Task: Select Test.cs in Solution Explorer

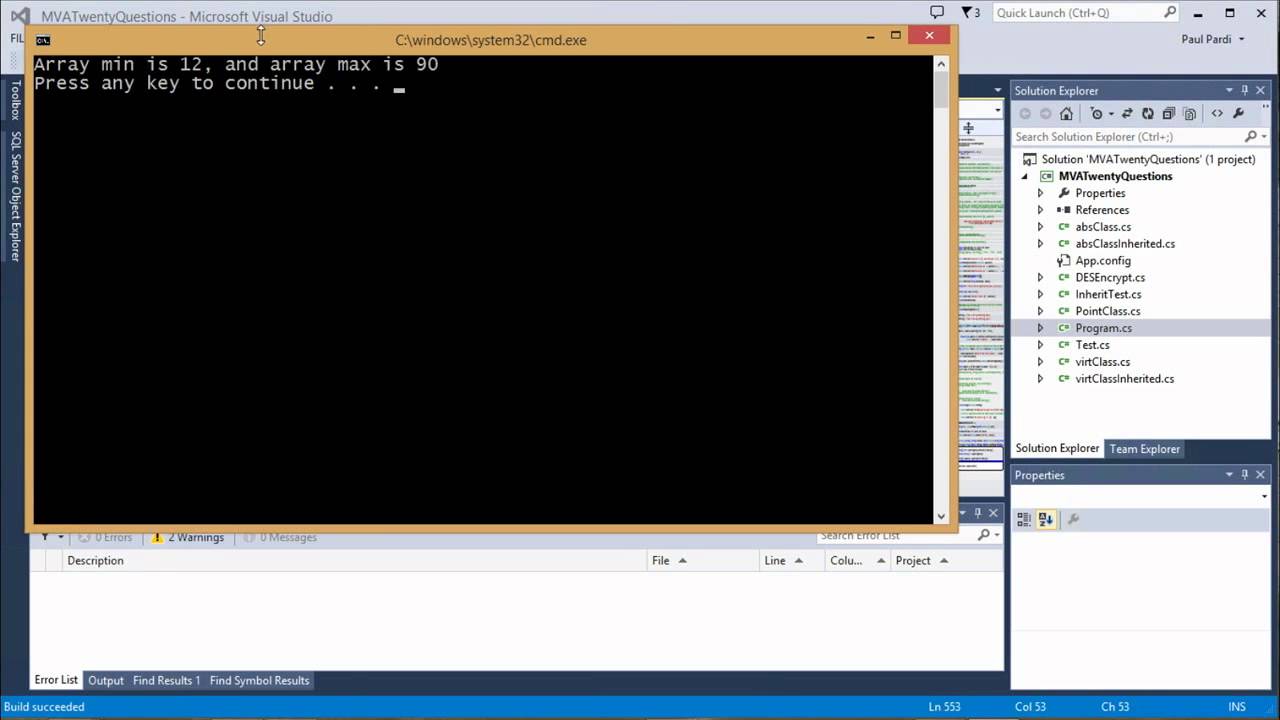Action: point(1092,345)
